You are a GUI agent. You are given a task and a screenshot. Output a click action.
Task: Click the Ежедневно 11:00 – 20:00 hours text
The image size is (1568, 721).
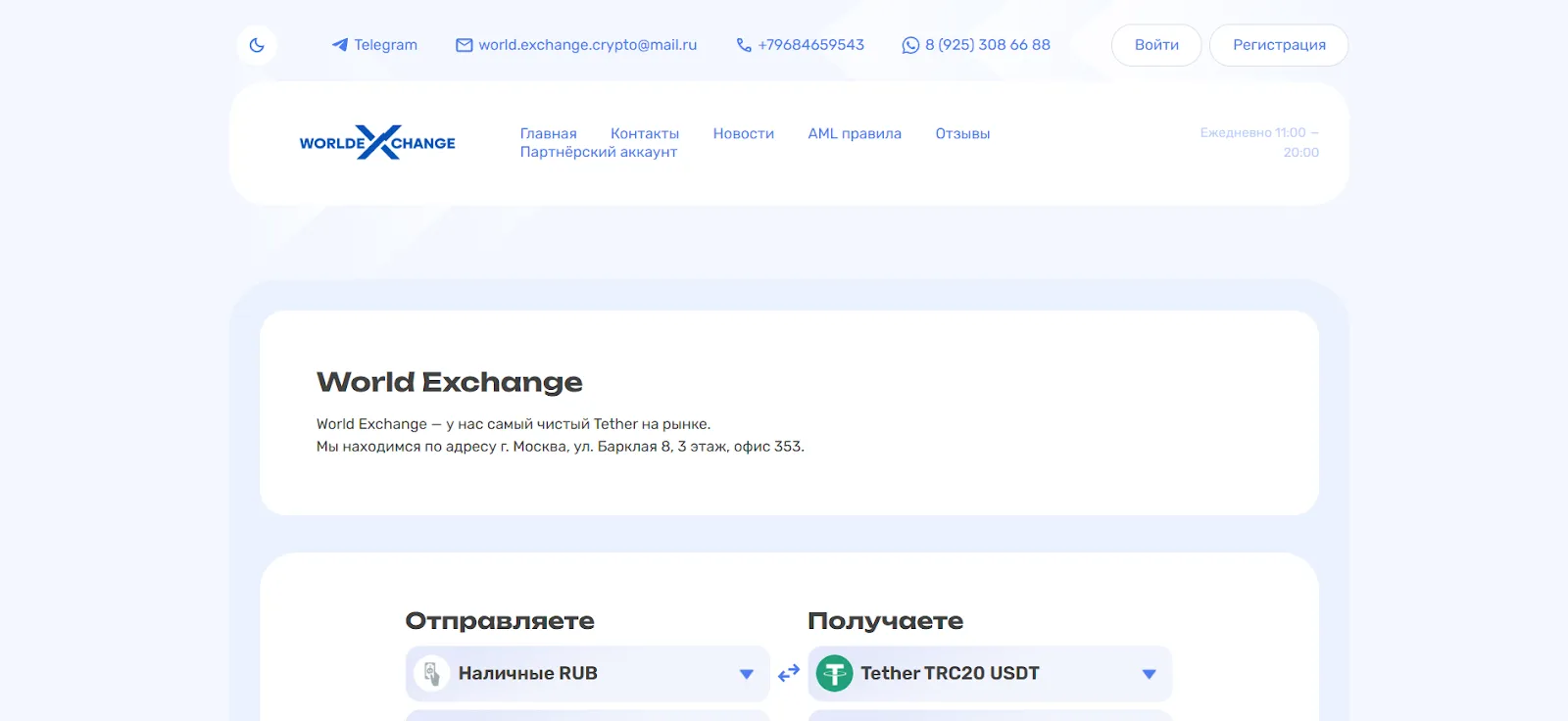click(1259, 142)
